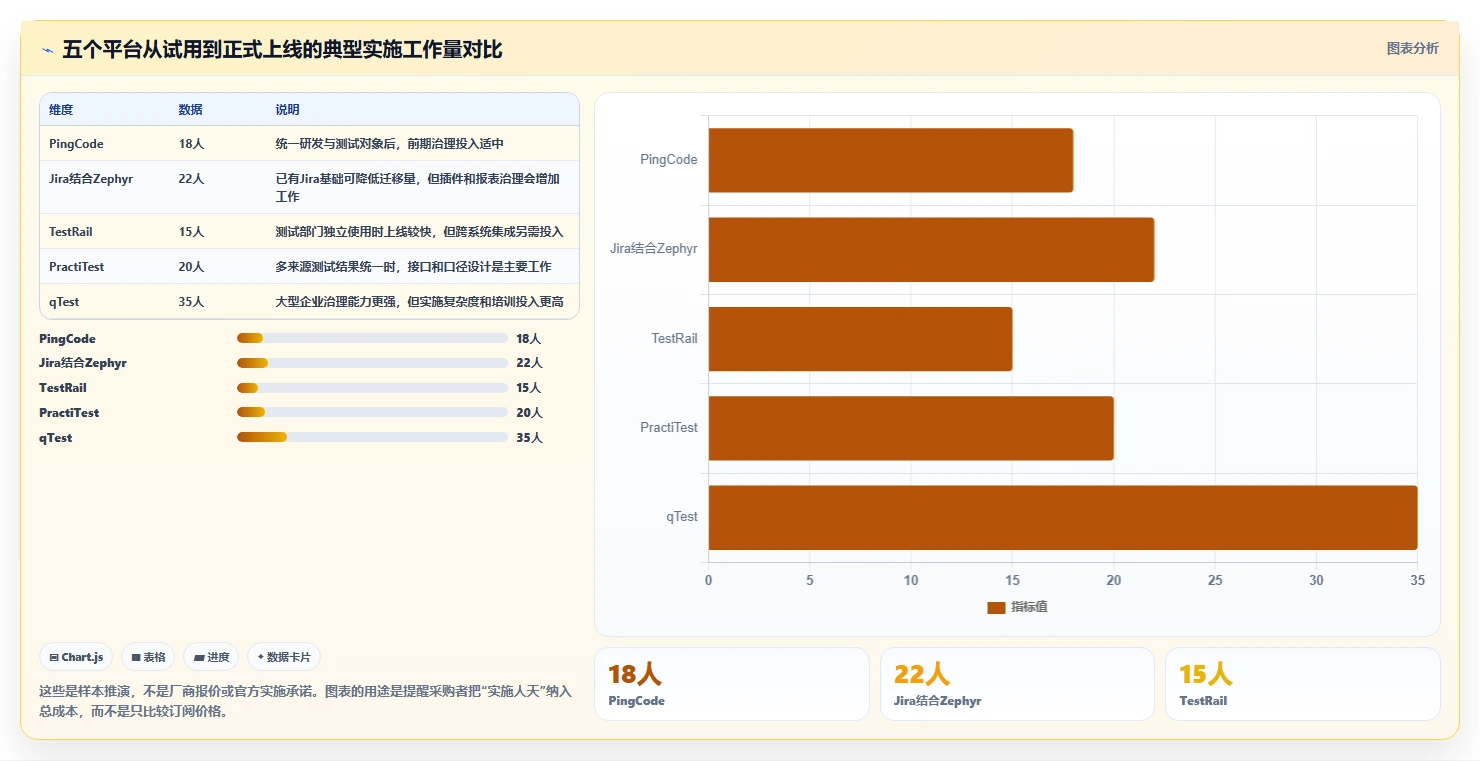Click description '测试部门独立使用时上线较快，但跨系统集成另需投入'
Screen dimensions: 1480x761
(x=420, y=232)
